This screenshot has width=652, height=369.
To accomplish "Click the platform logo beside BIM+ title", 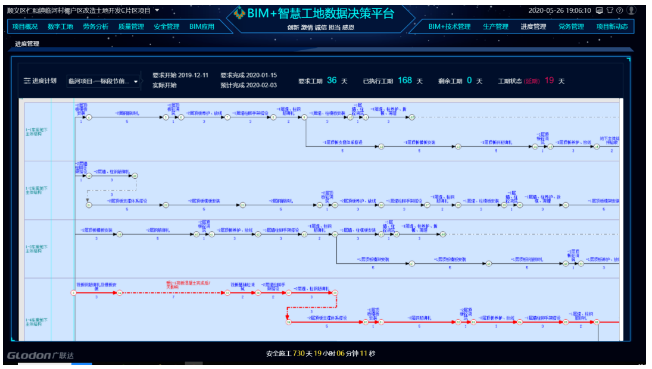I will (239, 13).
